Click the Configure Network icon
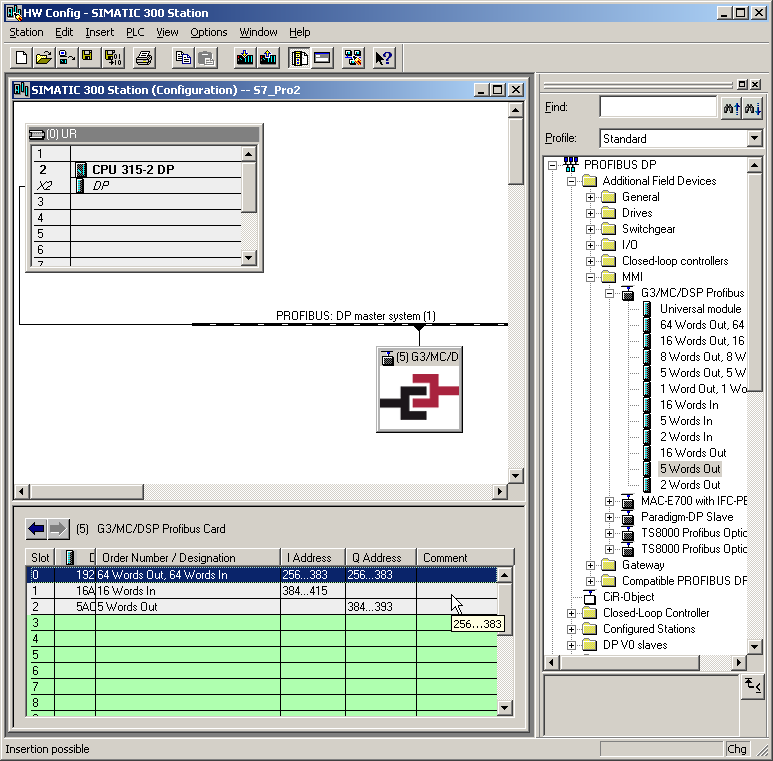The height and width of the screenshot is (761, 773). pyautogui.click(x=353, y=58)
